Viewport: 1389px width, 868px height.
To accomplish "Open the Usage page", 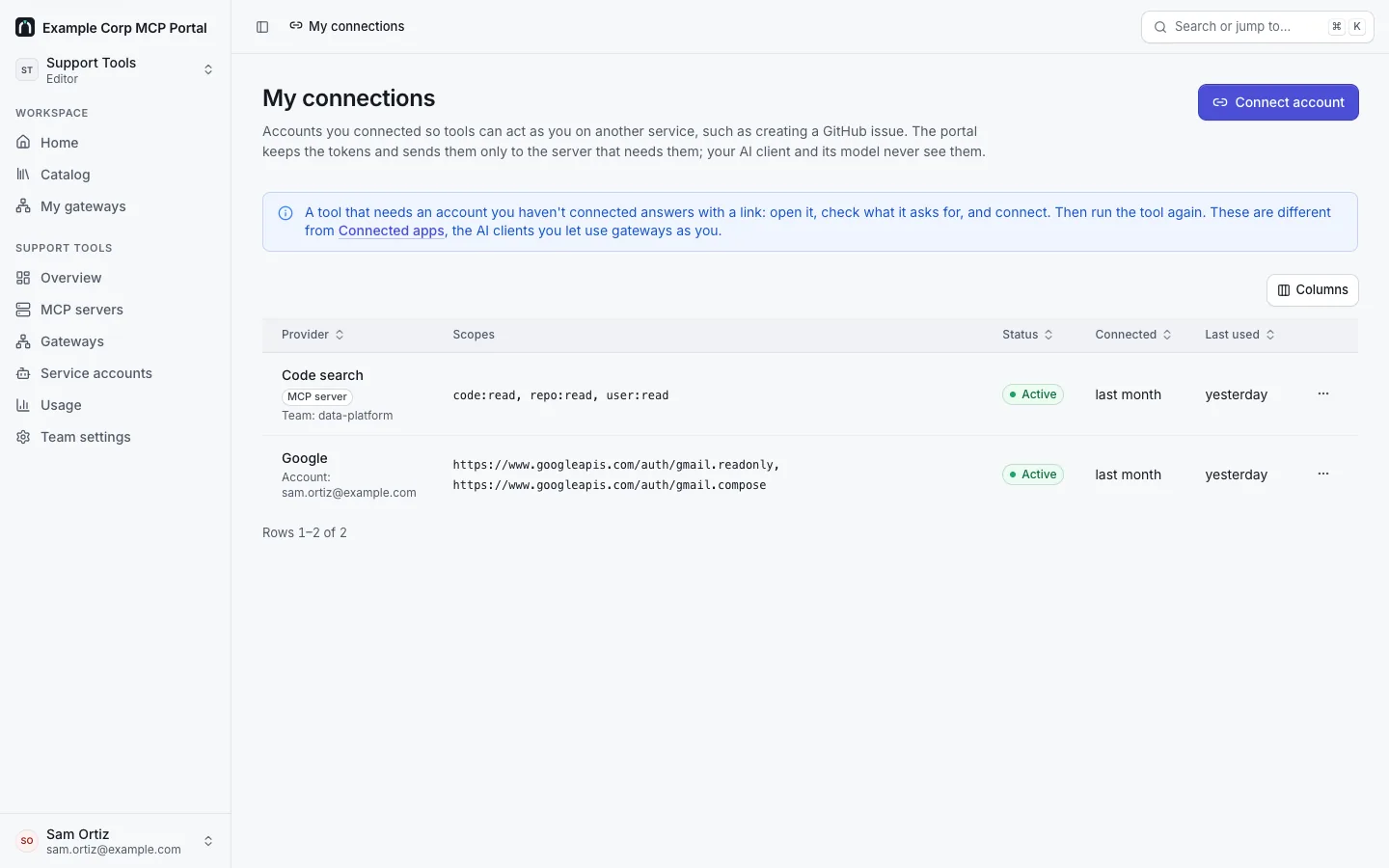I will click(x=116, y=405).
